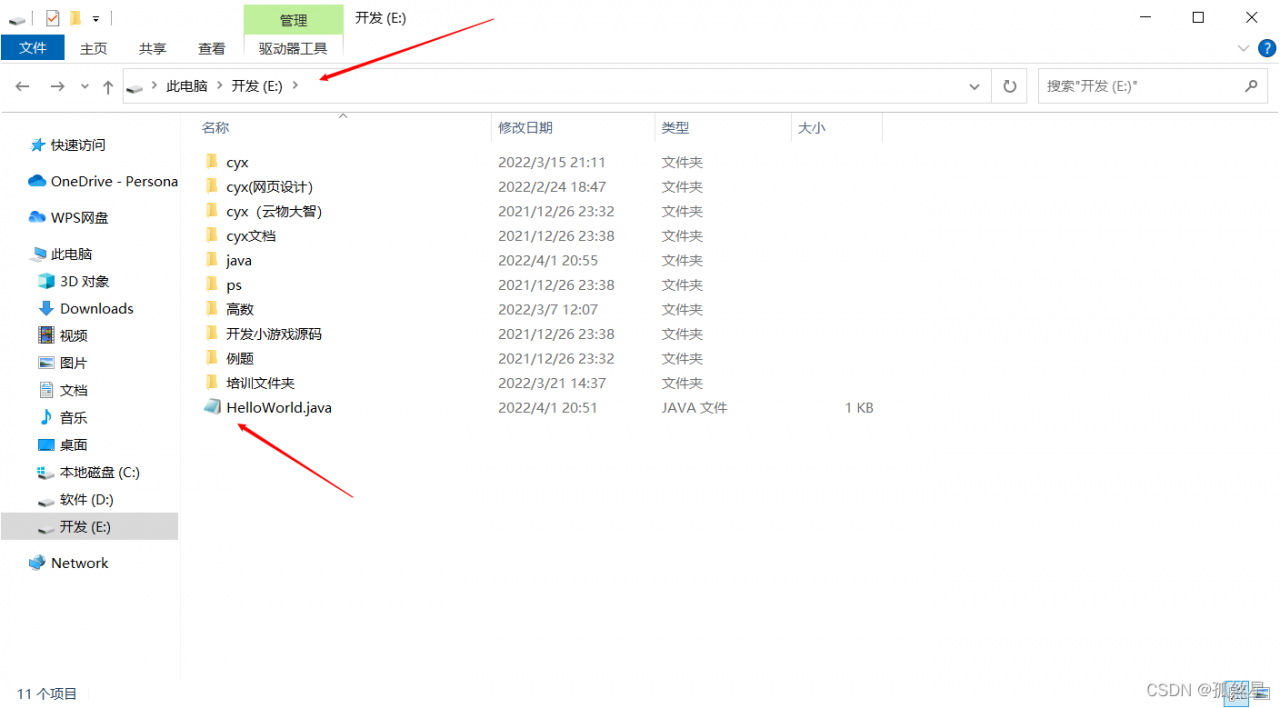
Task: Select the ps folder name
Action: [234, 285]
